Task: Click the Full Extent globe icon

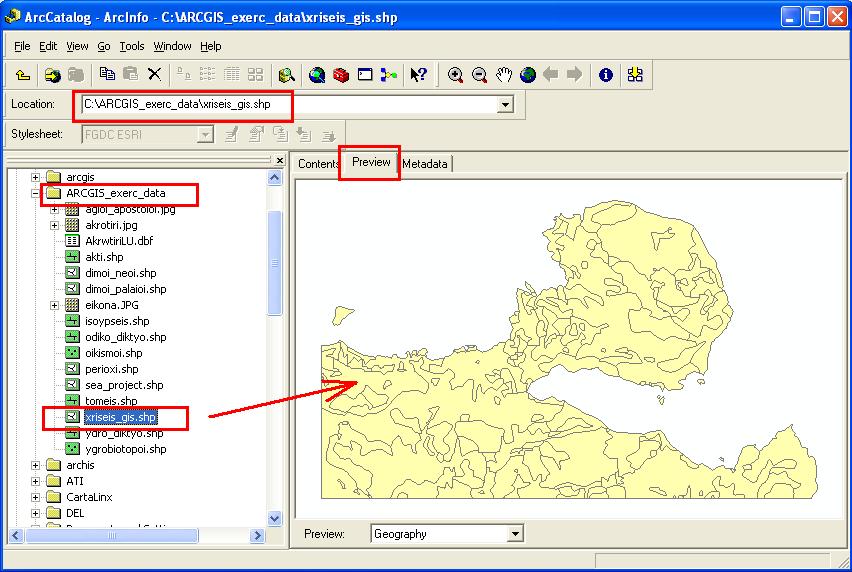Action: (x=528, y=74)
